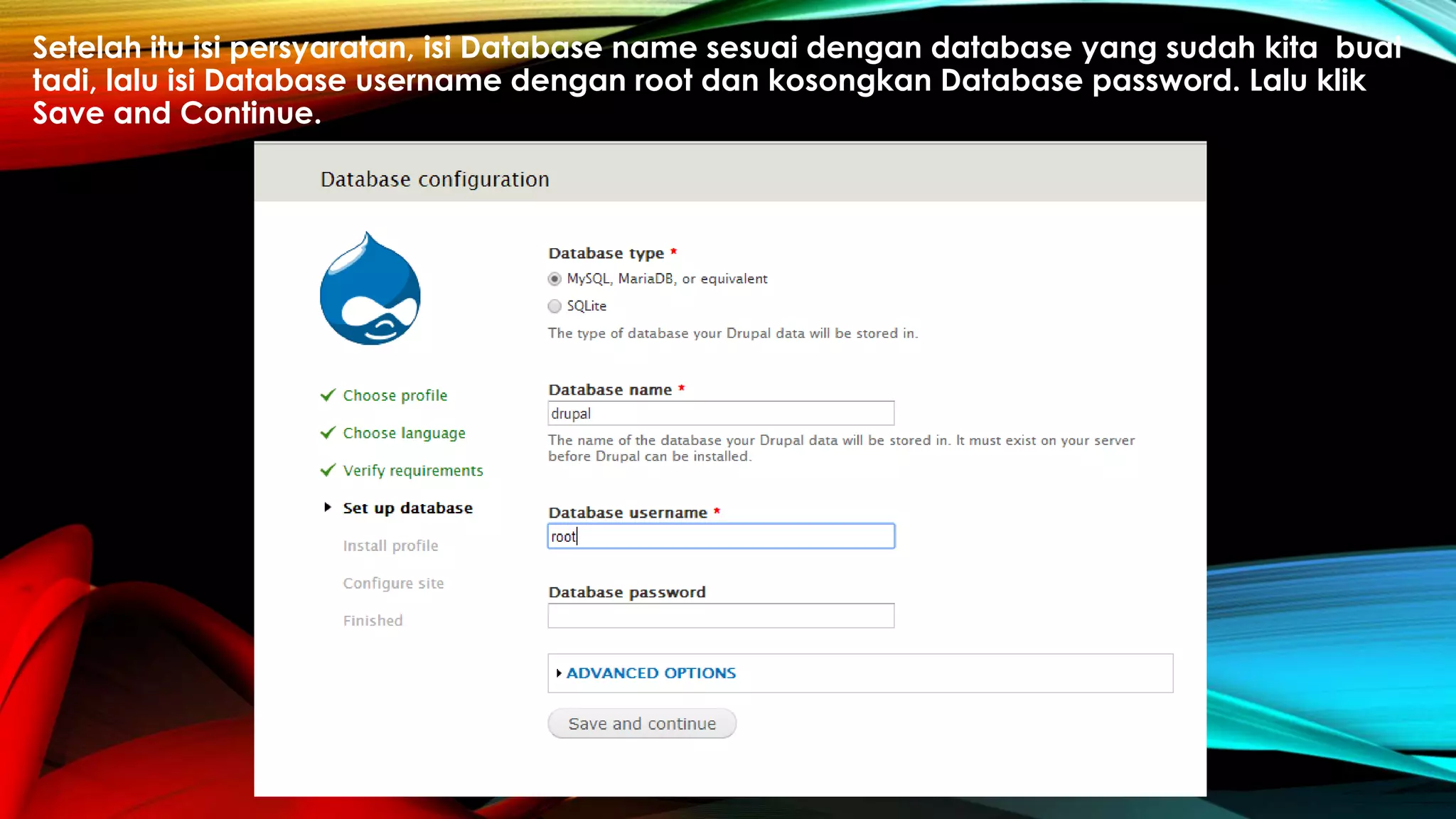Image resolution: width=1456 pixels, height=819 pixels.
Task: Click the Configure site step
Action: [x=393, y=584]
